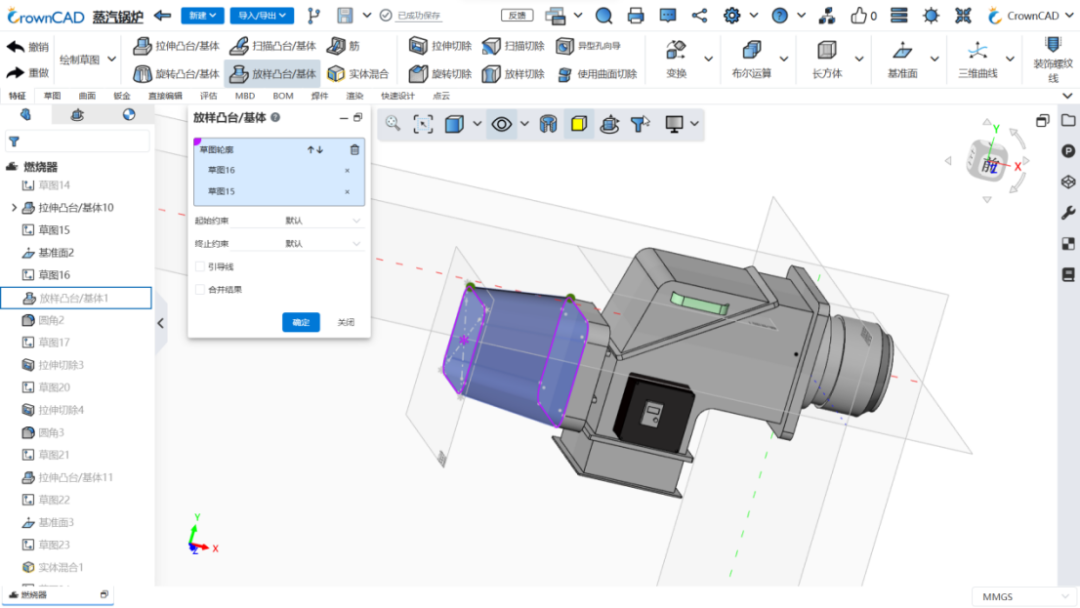Open the wrench tool in right sidebar
This screenshot has height=608, width=1080.
click(x=1068, y=213)
